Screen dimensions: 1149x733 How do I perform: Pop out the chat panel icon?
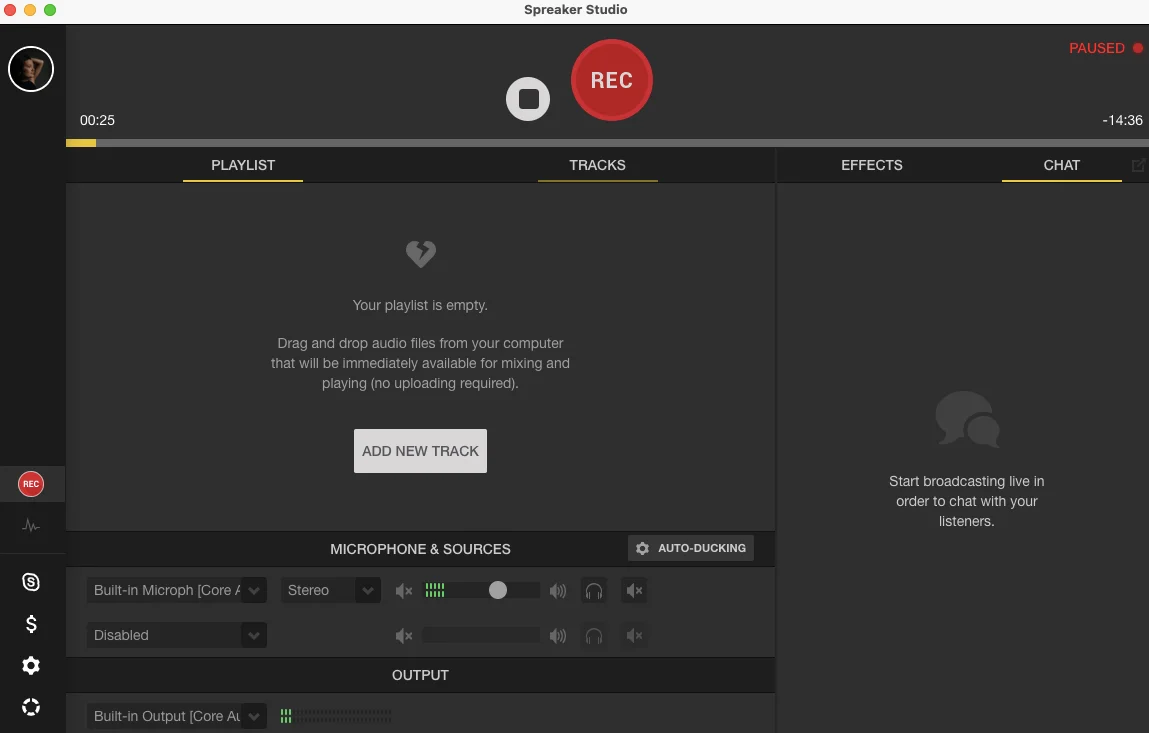click(1138, 165)
